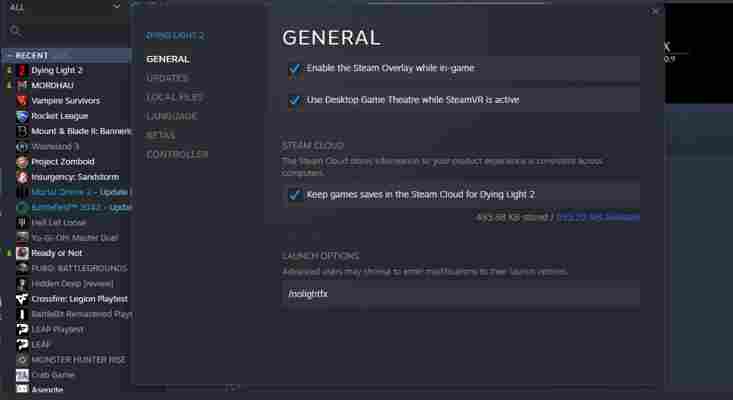Open the LOCAL FILES tab
Viewport: 733px width, 400px height.
coord(174,97)
